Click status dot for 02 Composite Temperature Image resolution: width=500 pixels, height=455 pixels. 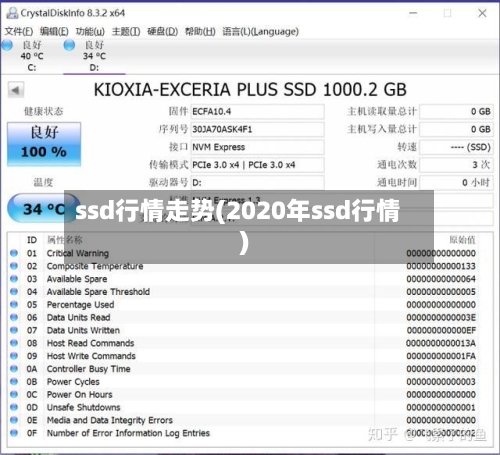14,266
